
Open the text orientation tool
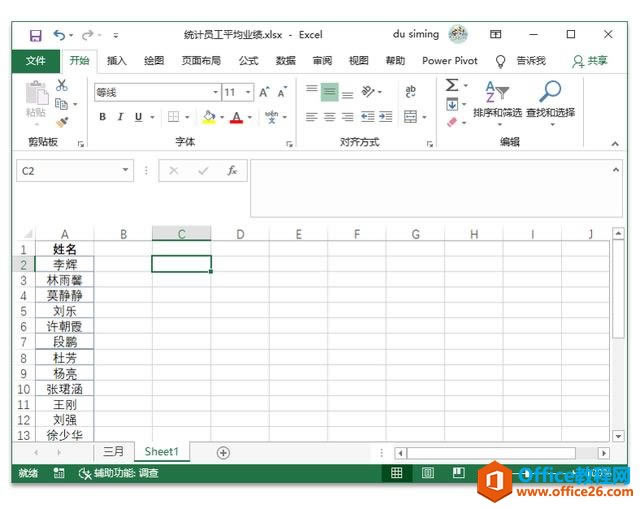click(x=368, y=92)
